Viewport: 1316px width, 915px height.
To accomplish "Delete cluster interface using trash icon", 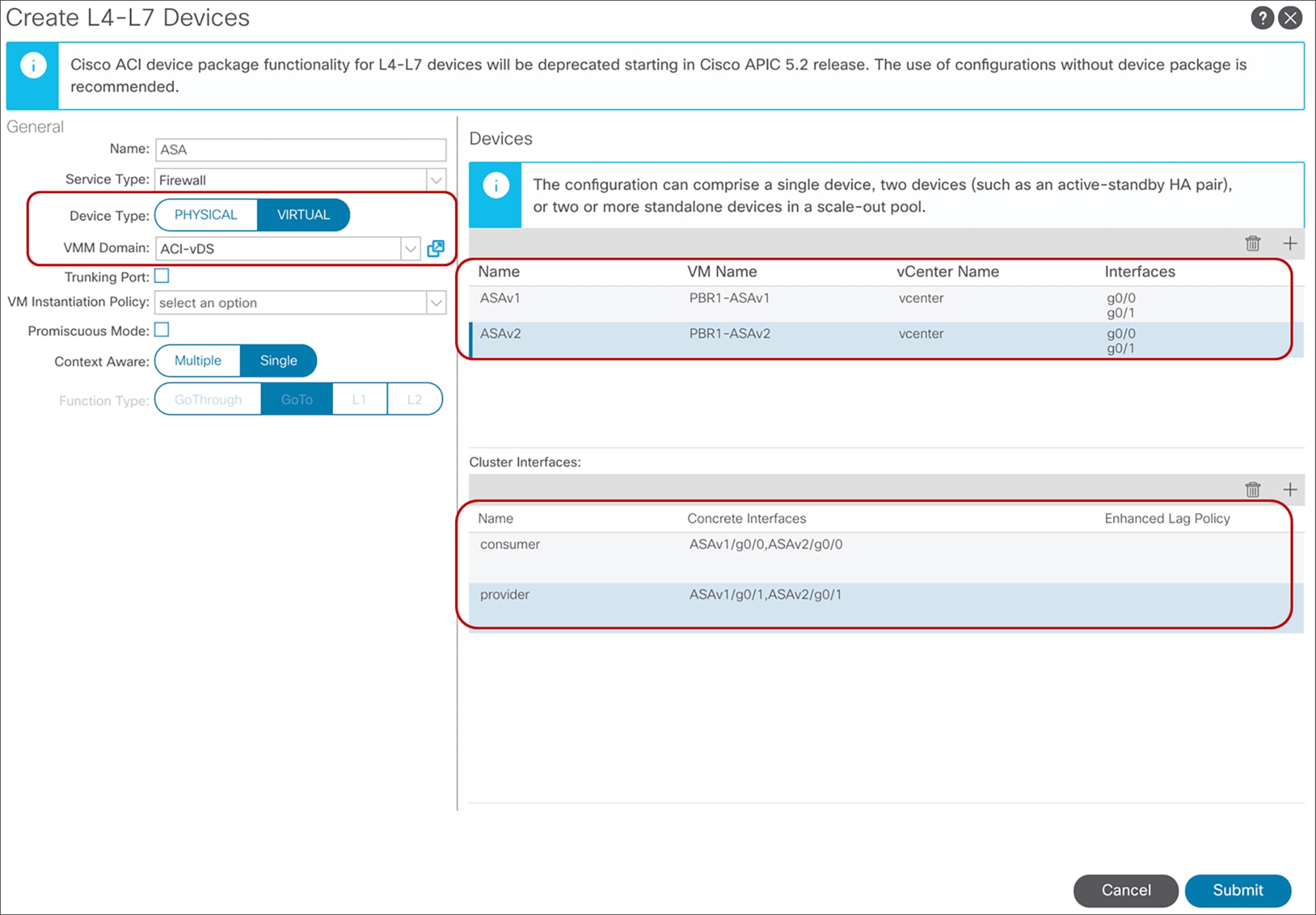I will [x=1253, y=489].
